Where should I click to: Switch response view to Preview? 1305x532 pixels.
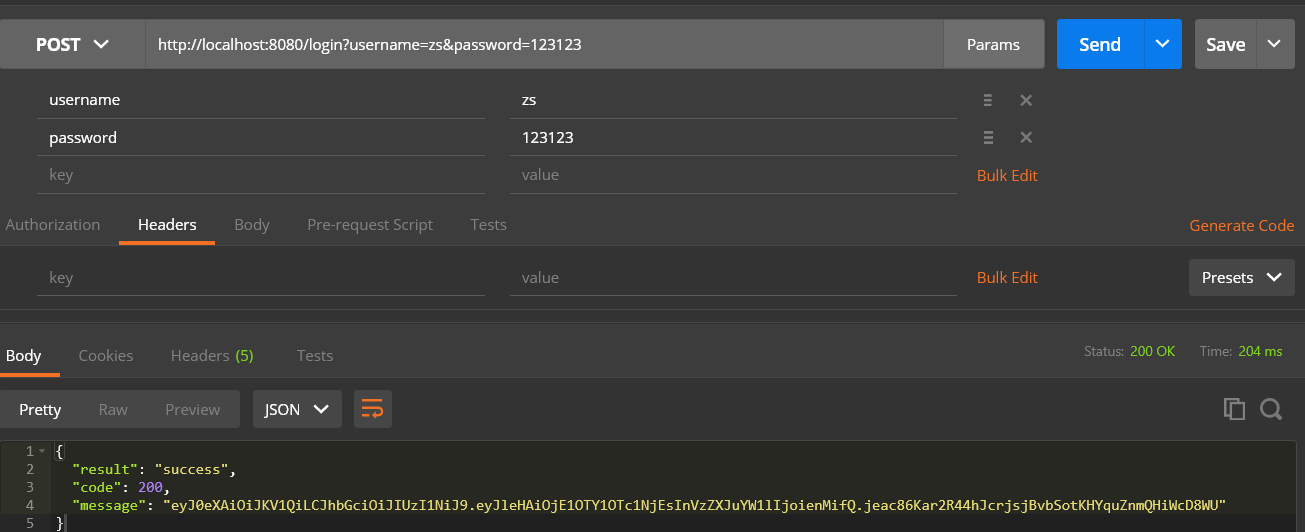click(193, 409)
